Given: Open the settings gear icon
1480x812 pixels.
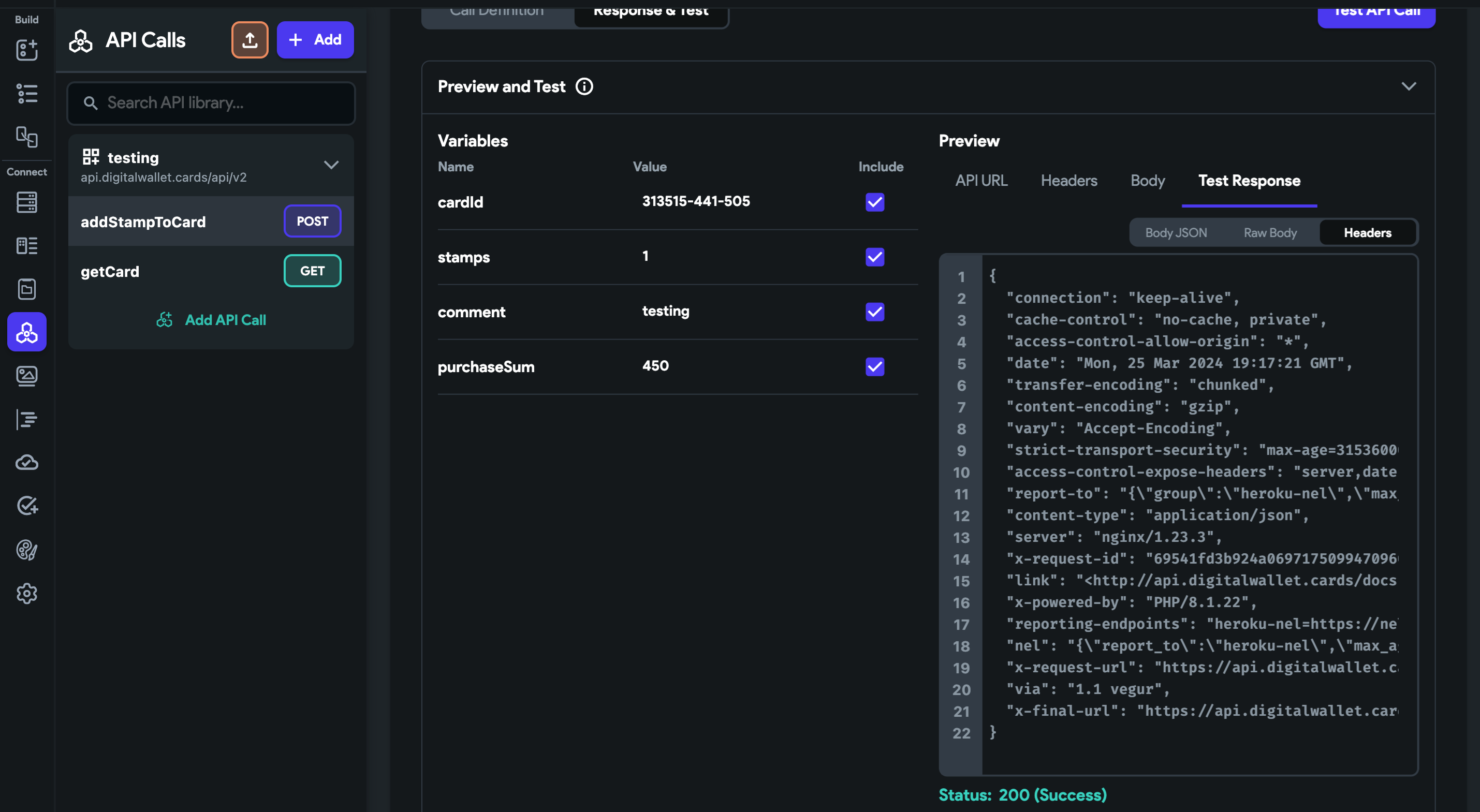Looking at the screenshot, I should click(x=26, y=593).
